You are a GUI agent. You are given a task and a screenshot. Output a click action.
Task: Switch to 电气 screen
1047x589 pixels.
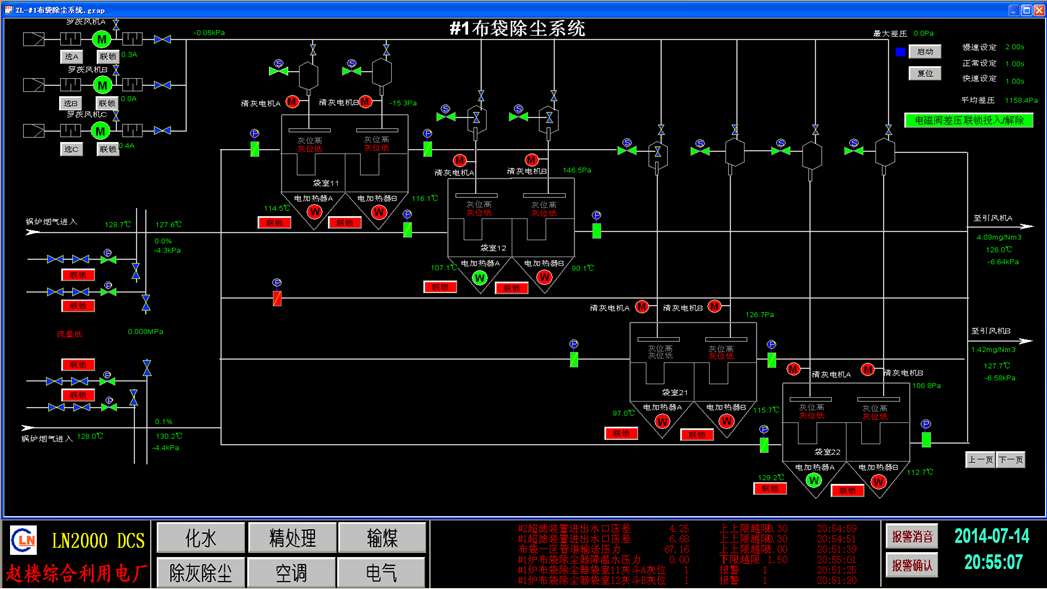(x=382, y=572)
